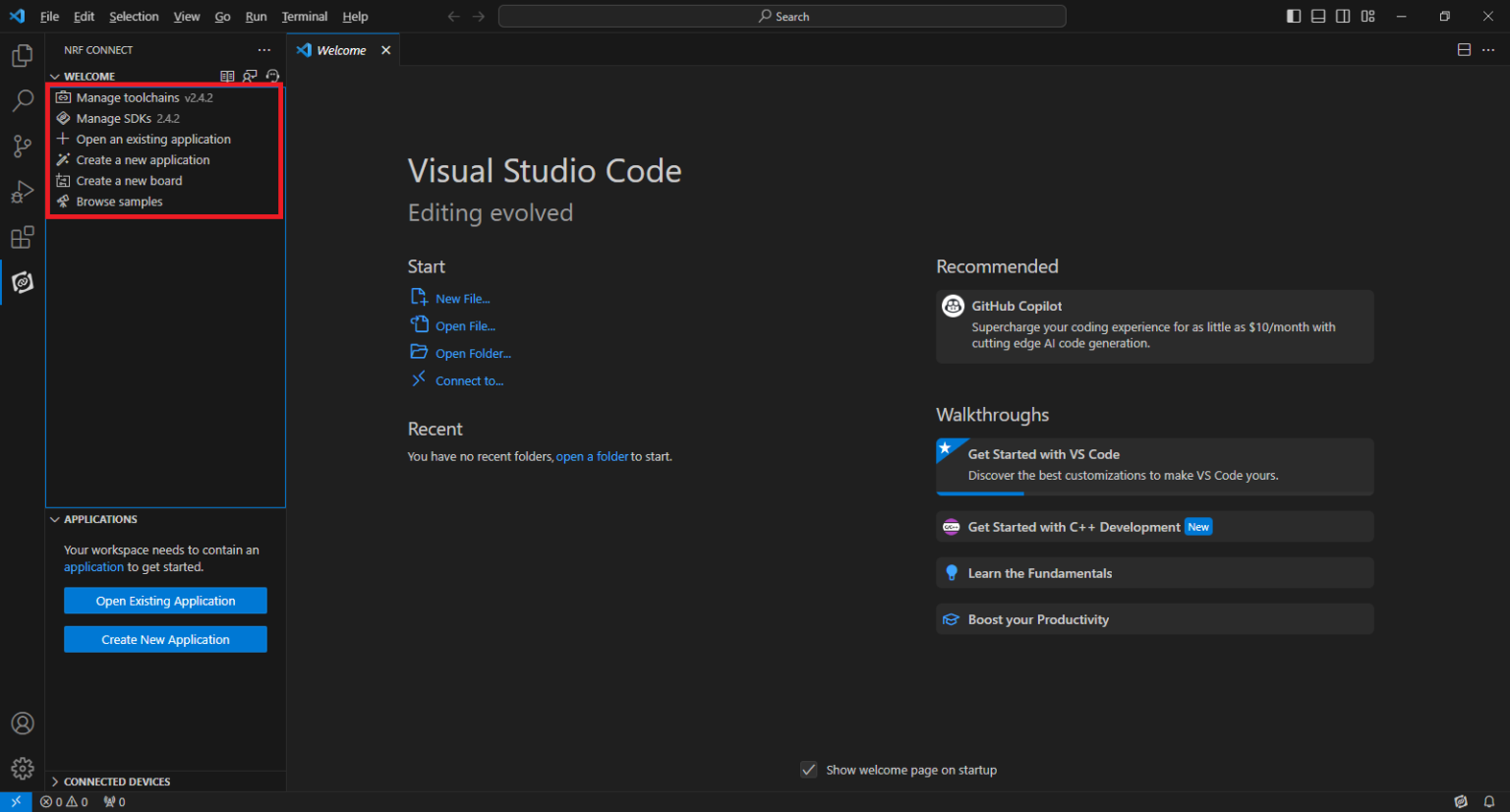Click the Search command center field
1510x812 pixels.
point(782,17)
